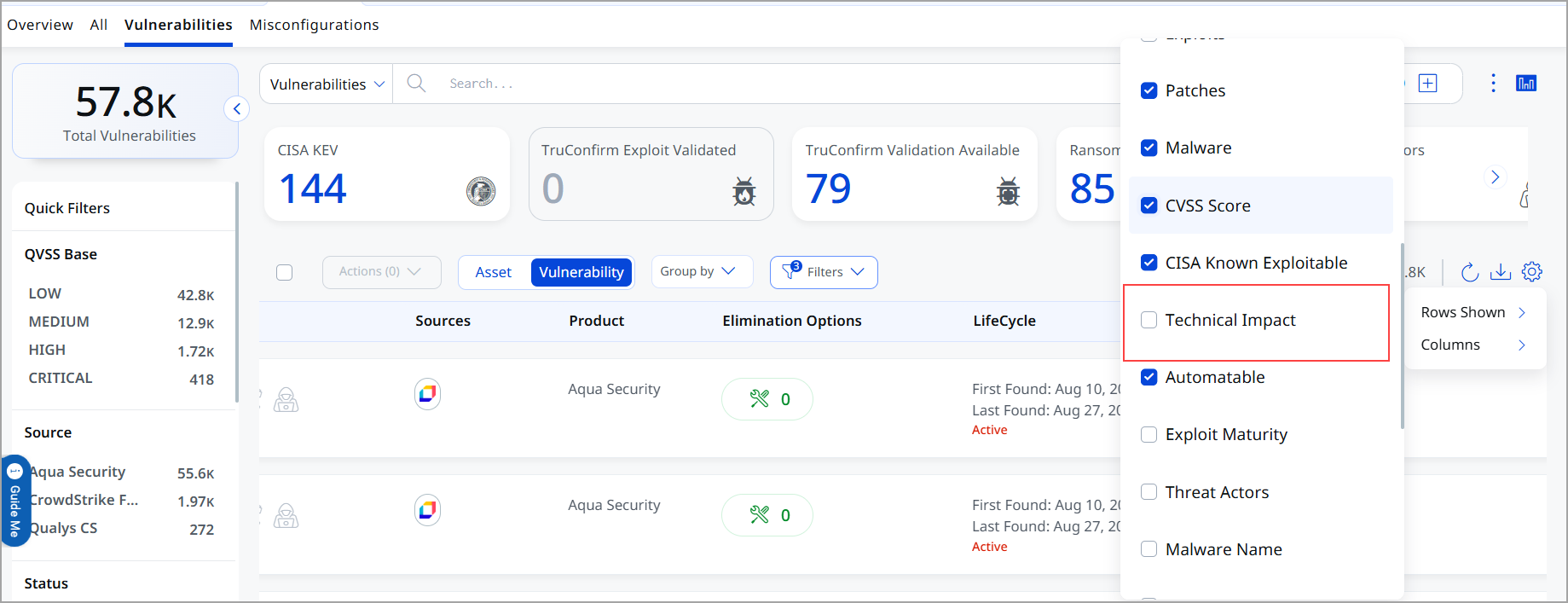The image size is (1568, 603).
Task: Open table settings gear icon
Action: (1532, 272)
